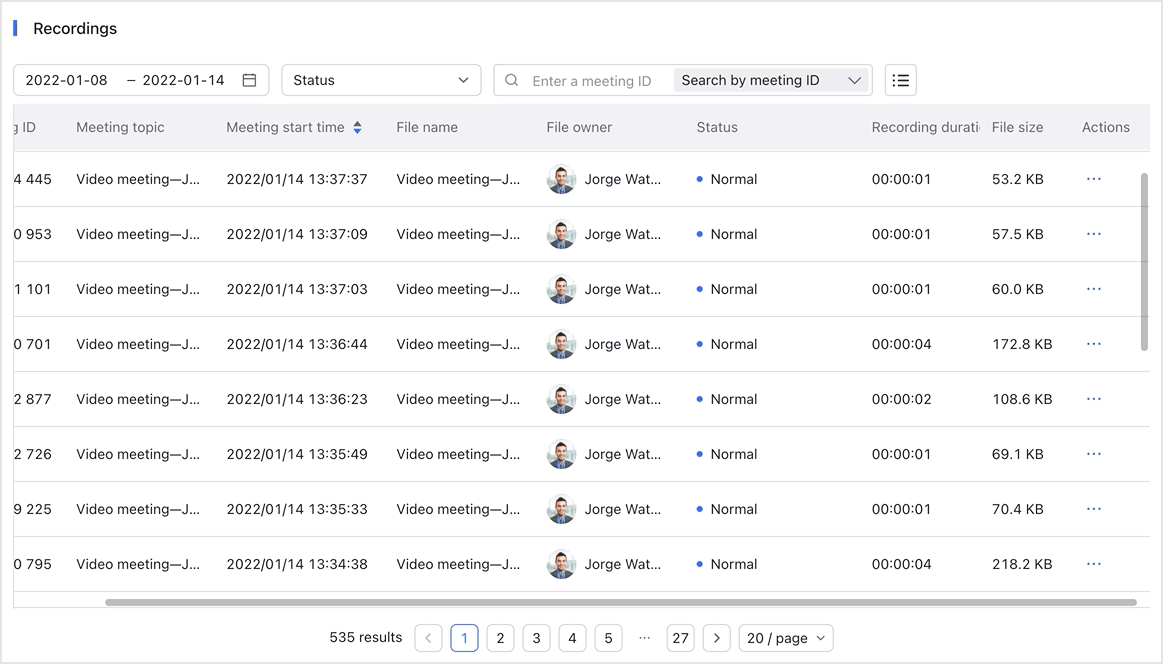Open the calendar date range picker icon
The height and width of the screenshot is (664, 1163).
pyautogui.click(x=249, y=80)
